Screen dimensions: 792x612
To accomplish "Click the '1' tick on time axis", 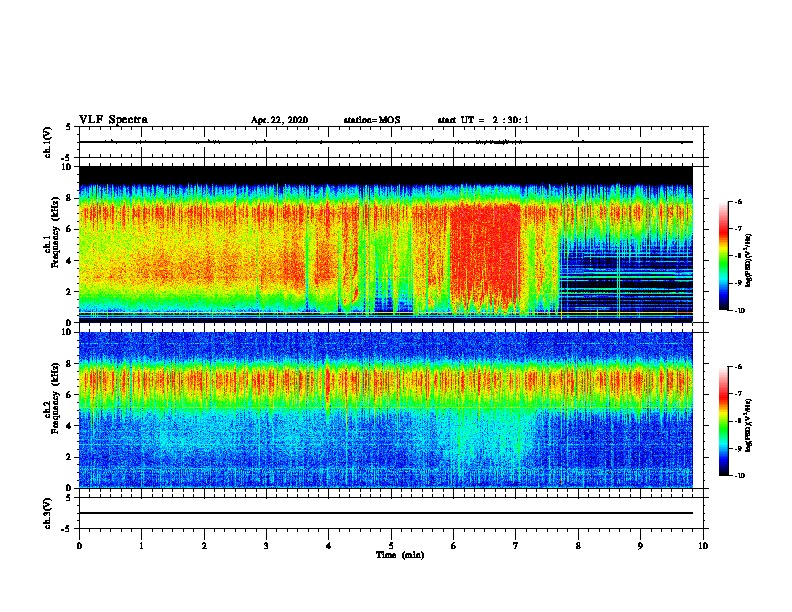I will click(x=141, y=546).
